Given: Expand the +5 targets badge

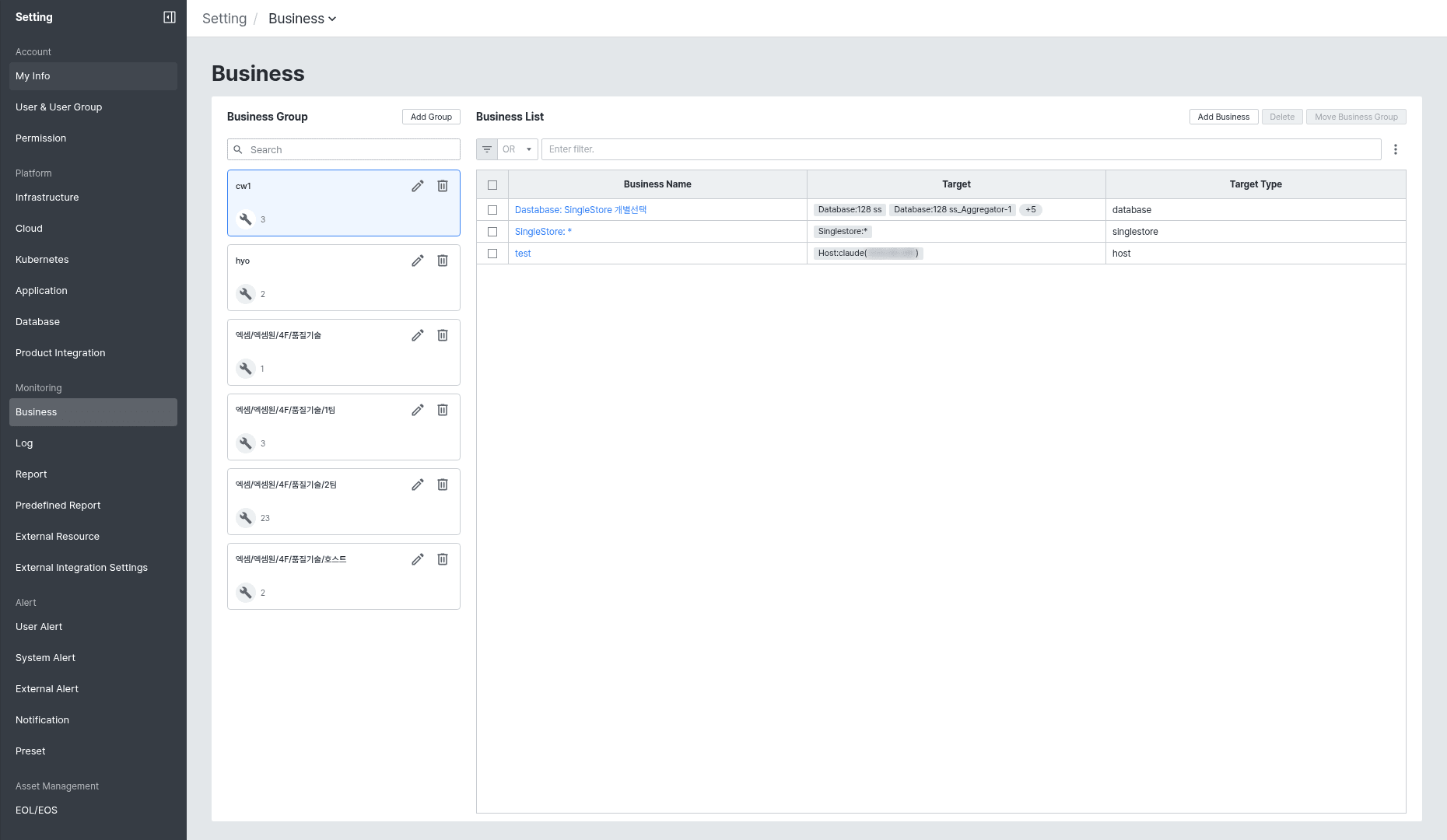Looking at the screenshot, I should click(x=1031, y=210).
